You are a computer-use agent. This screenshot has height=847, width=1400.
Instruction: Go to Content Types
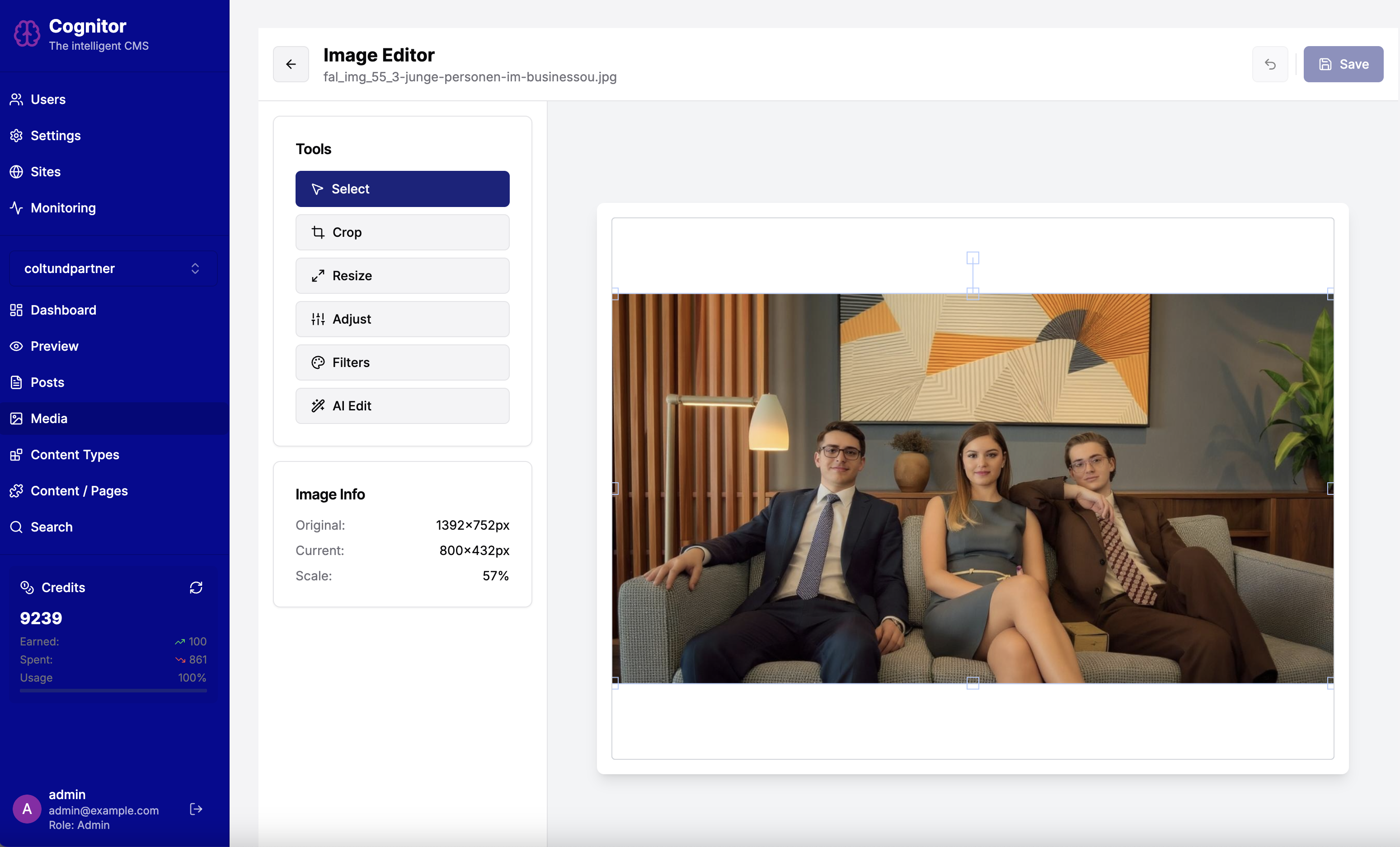tap(75, 455)
